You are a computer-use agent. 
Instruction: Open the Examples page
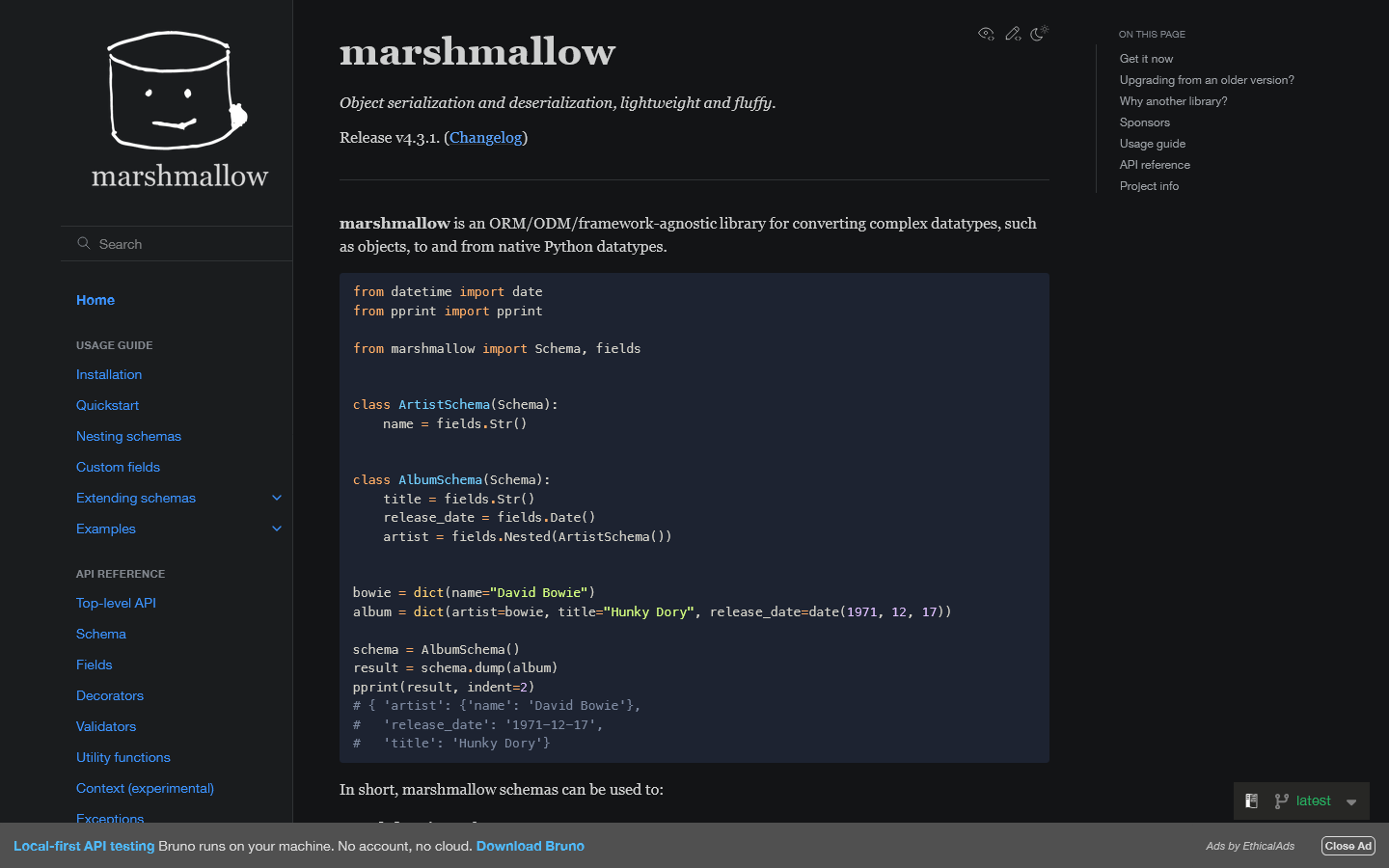coord(106,529)
